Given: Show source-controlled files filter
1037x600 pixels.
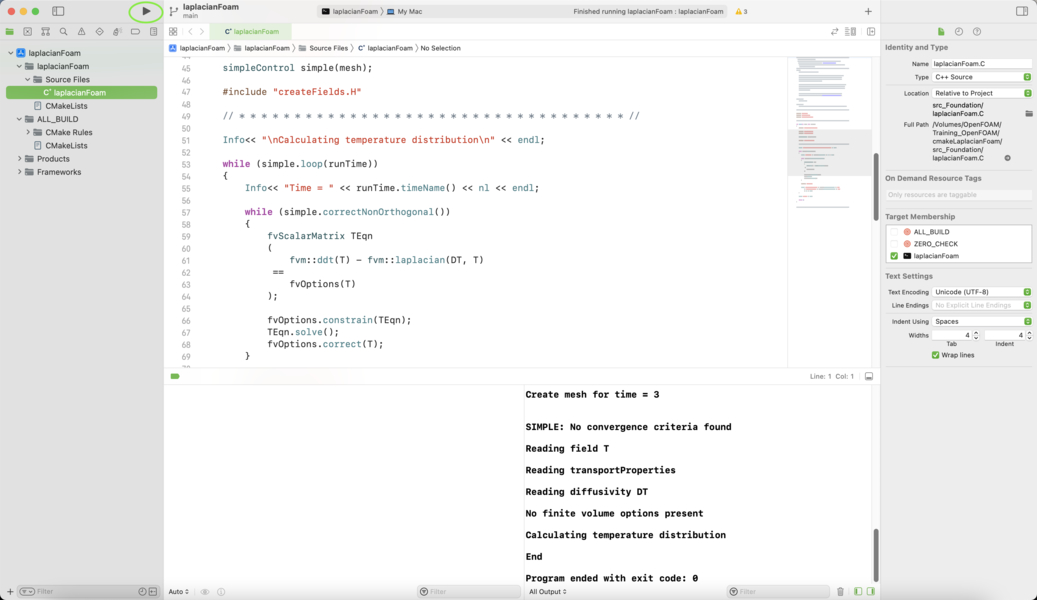Looking at the screenshot, I should (153, 591).
